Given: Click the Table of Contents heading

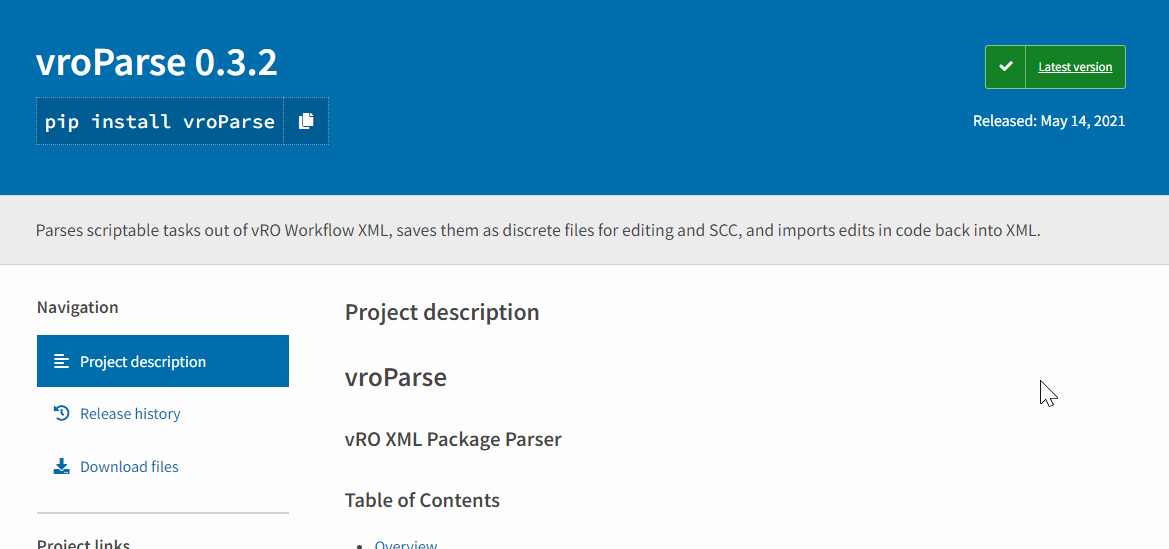Looking at the screenshot, I should pyautogui.click(x=422, y=500).
